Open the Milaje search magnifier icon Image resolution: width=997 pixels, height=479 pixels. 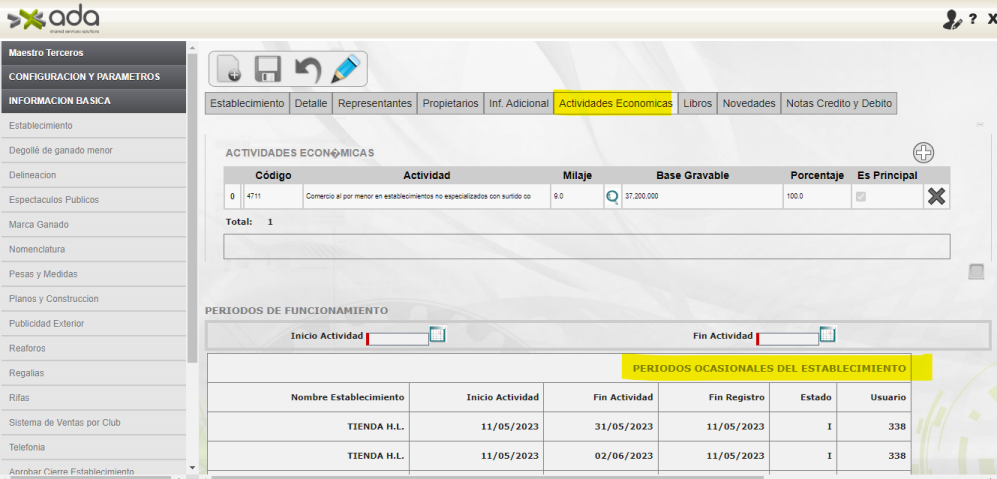612,197
